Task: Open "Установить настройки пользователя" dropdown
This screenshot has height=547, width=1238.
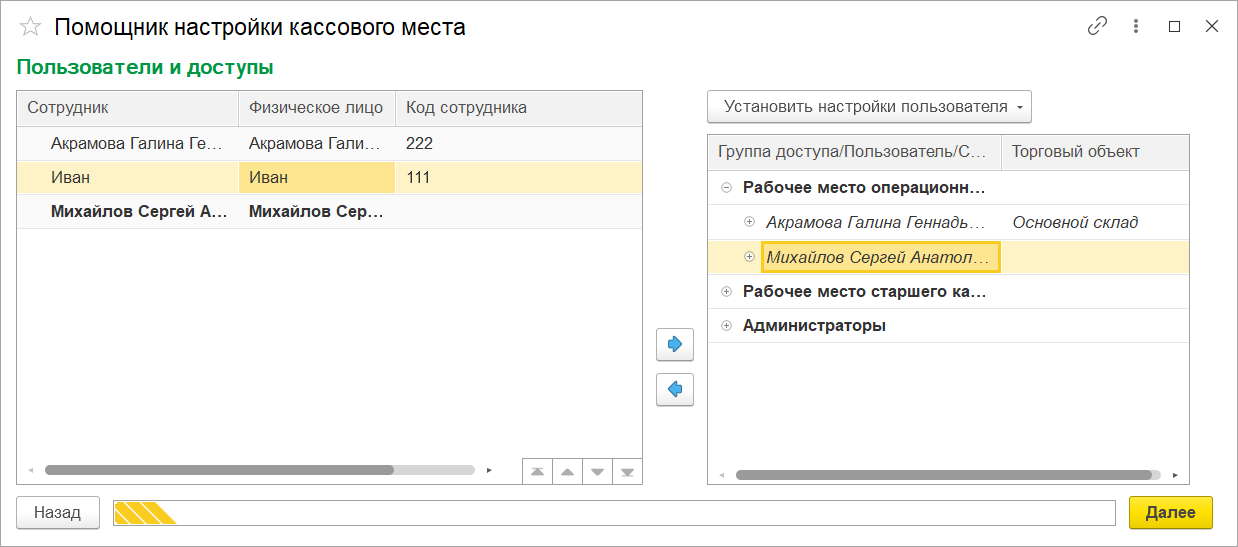Action: pyautogui.click(x=868, y=107)
